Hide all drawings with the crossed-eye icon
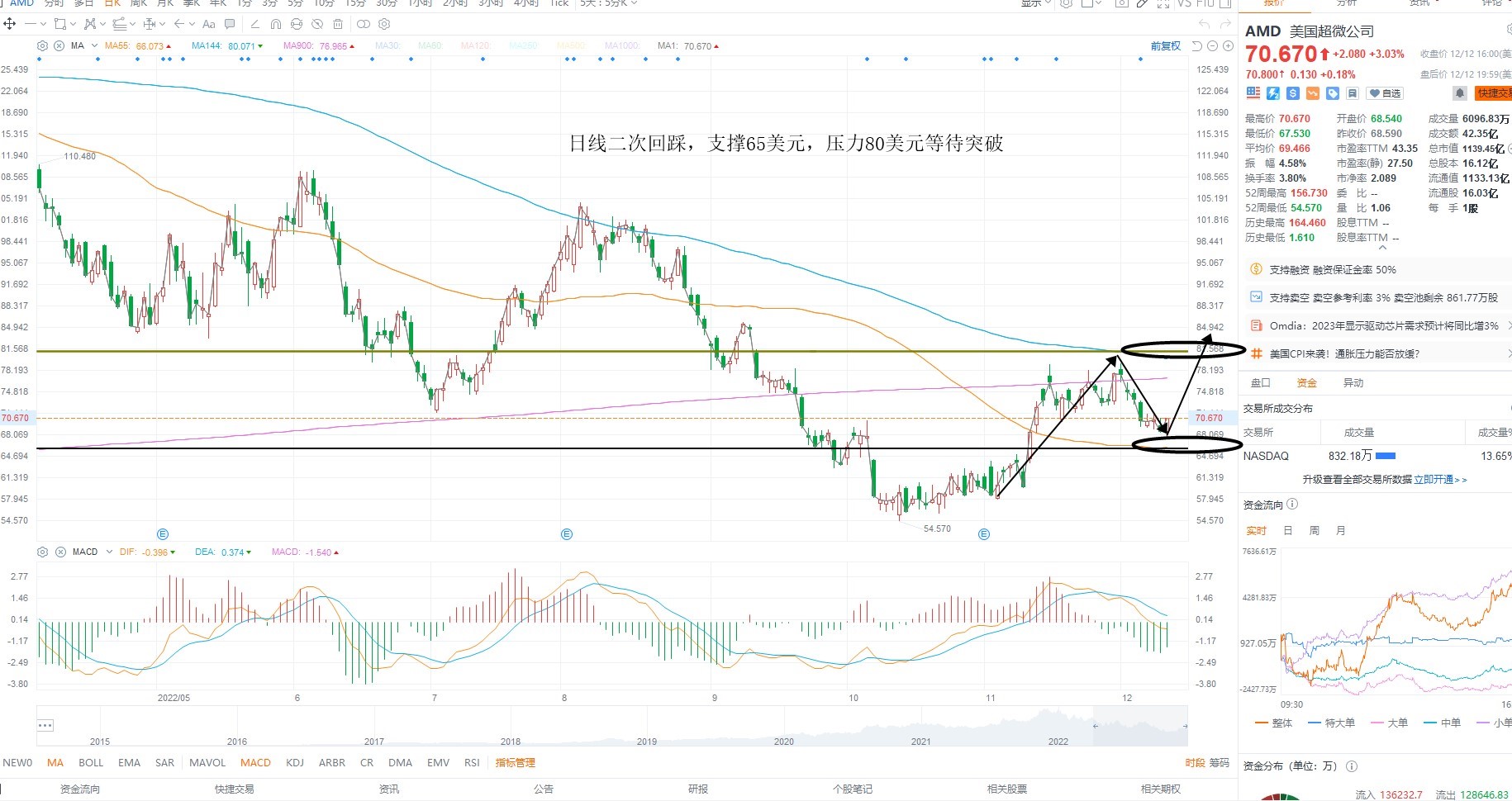 click(318, 24)
